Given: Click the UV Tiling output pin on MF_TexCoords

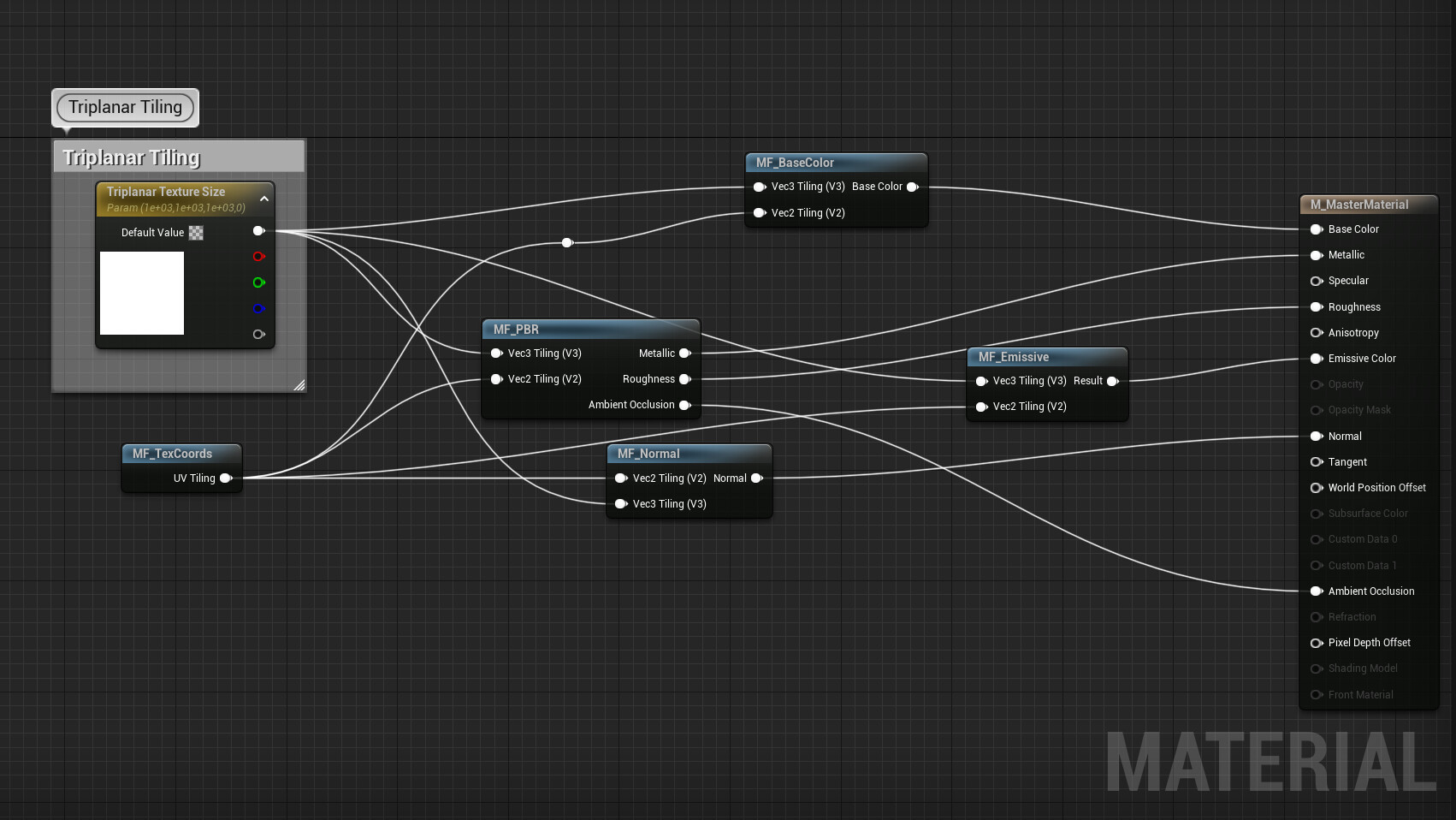Looking at the screenshot, I should click(225, 478).
